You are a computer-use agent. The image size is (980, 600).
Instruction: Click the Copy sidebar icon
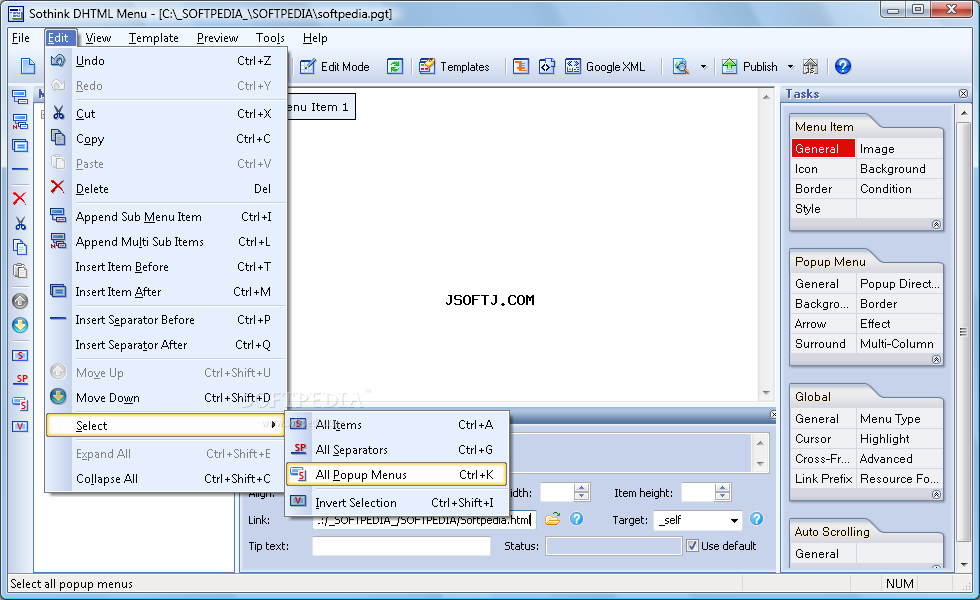point(20,247)
